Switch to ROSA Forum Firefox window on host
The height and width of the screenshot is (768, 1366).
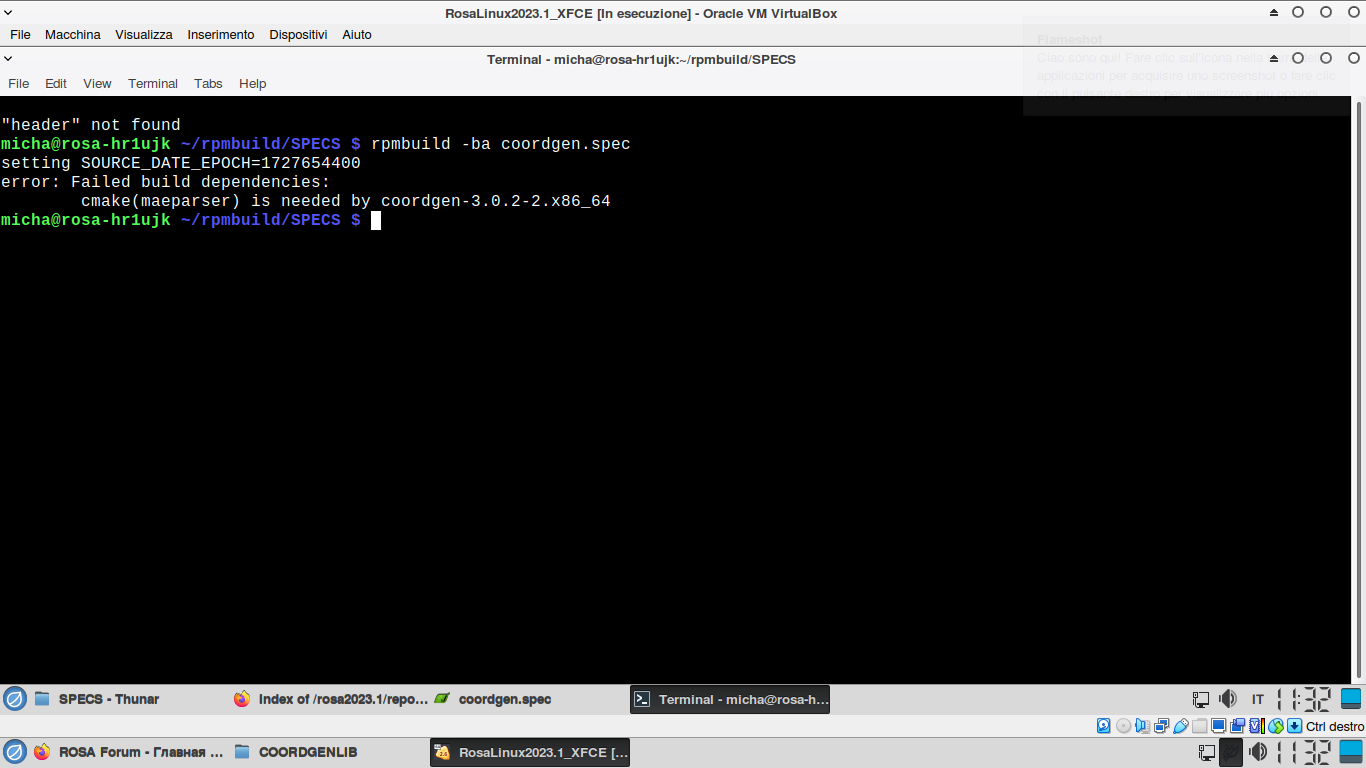[129, 752]
